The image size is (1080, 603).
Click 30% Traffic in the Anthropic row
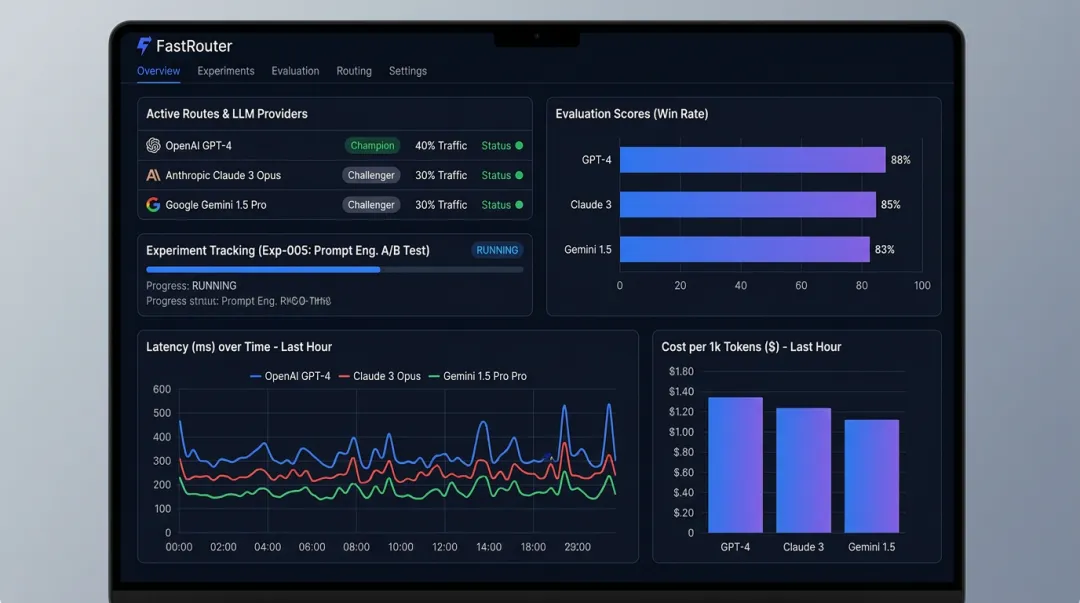441,175
